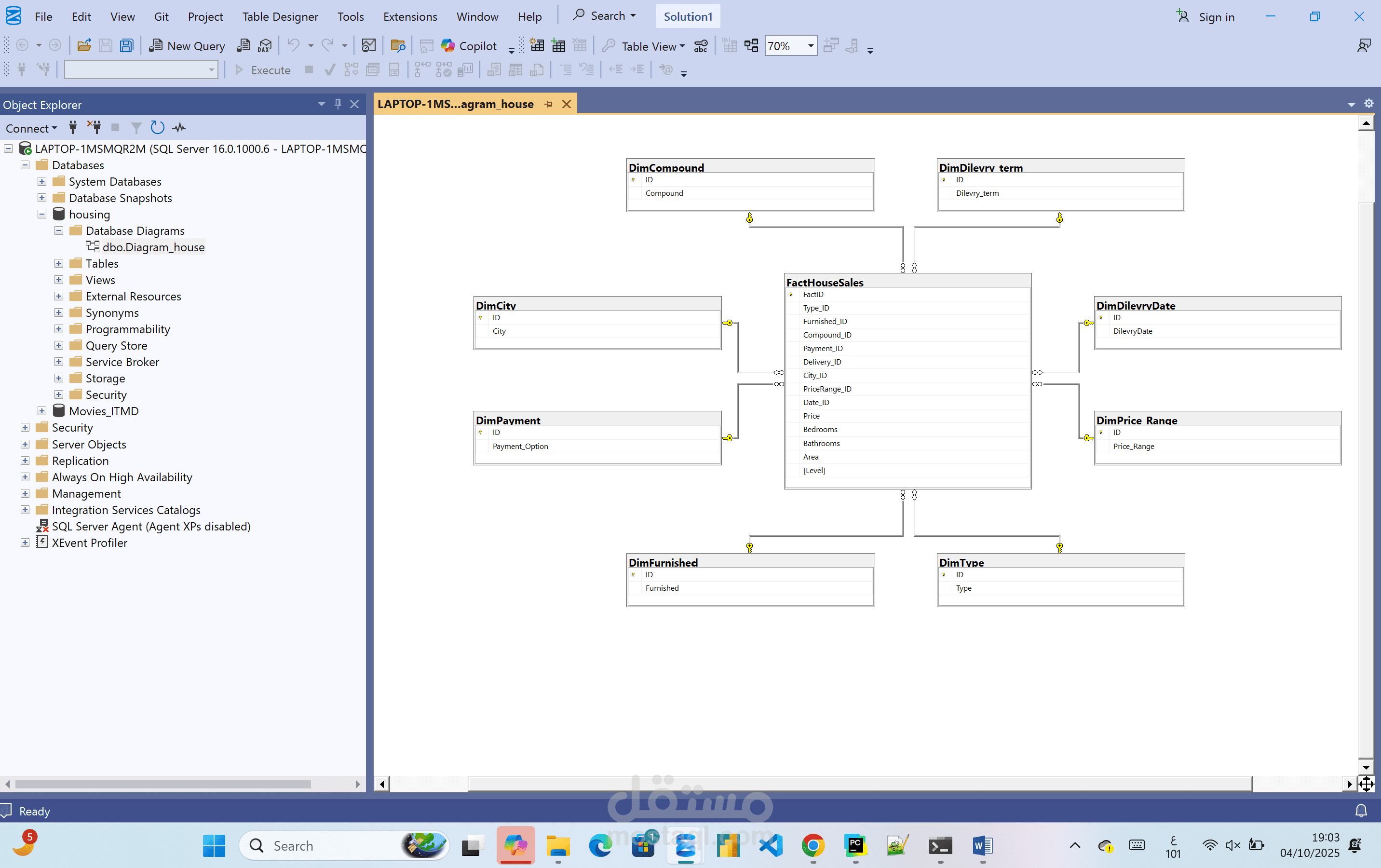Filter objects in Object Explorer

pyautogui.click(x=136, y=127)
